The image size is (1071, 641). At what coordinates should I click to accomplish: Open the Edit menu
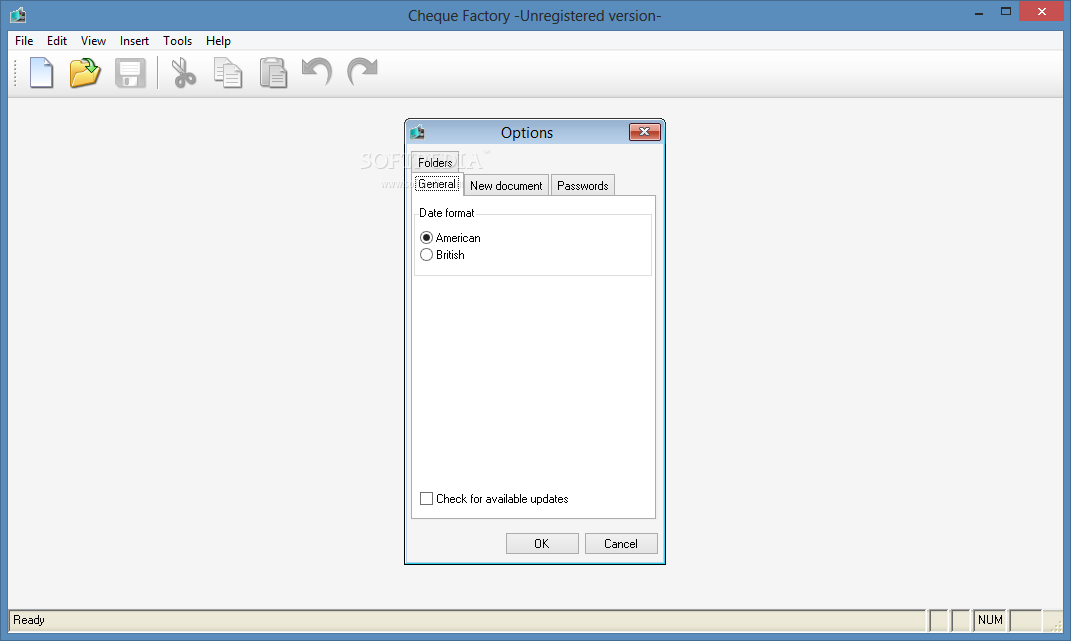coord(57,41)
